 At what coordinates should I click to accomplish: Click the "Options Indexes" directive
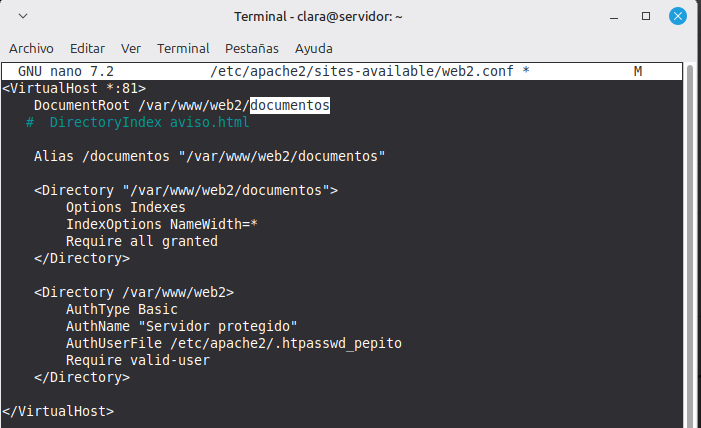126,207
